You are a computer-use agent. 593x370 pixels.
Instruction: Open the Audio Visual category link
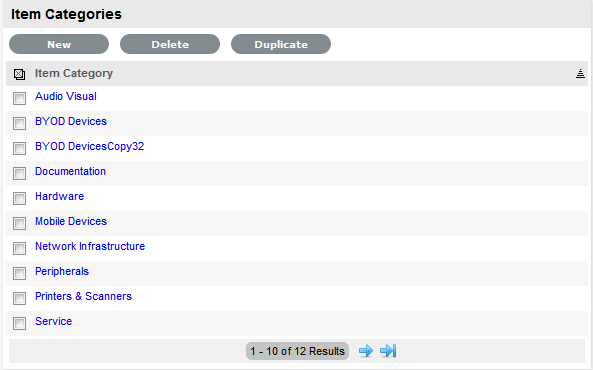(x=66, y=96)
